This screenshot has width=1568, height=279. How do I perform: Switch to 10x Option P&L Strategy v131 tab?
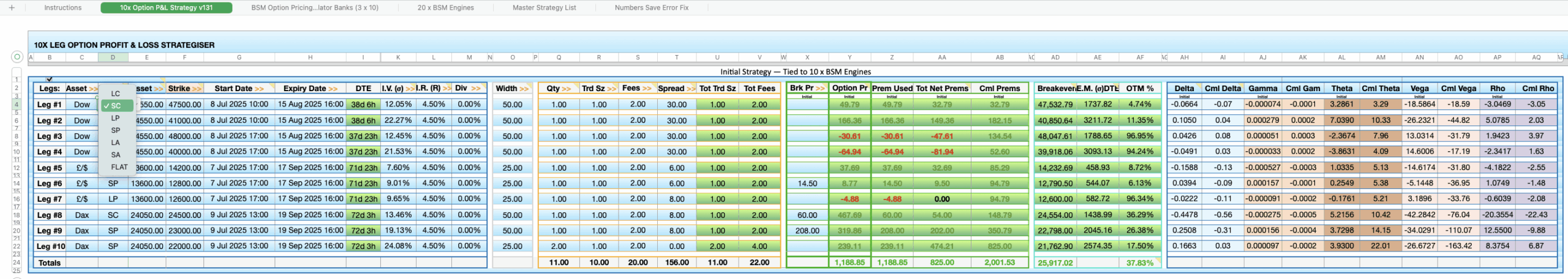pyautogui.click(x=167, y=7)
